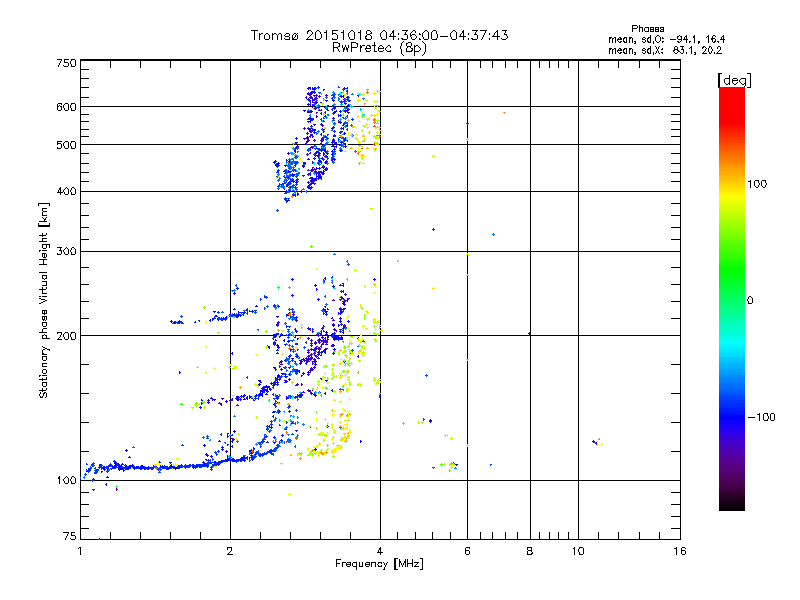Screen dimensions: 800x600
Task: Click y-axis tick label '75'
Action: pyautogui.click(x=70, y=536)
